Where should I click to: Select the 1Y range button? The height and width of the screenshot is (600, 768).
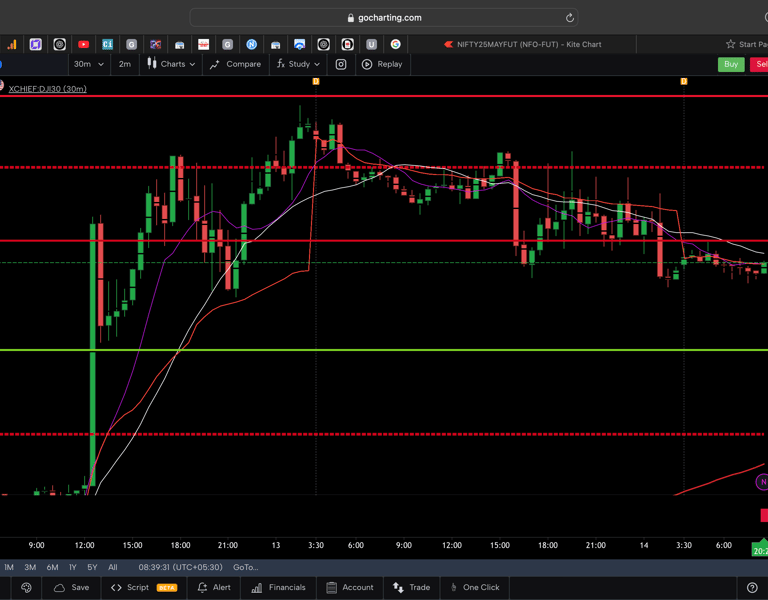(73, 567)
